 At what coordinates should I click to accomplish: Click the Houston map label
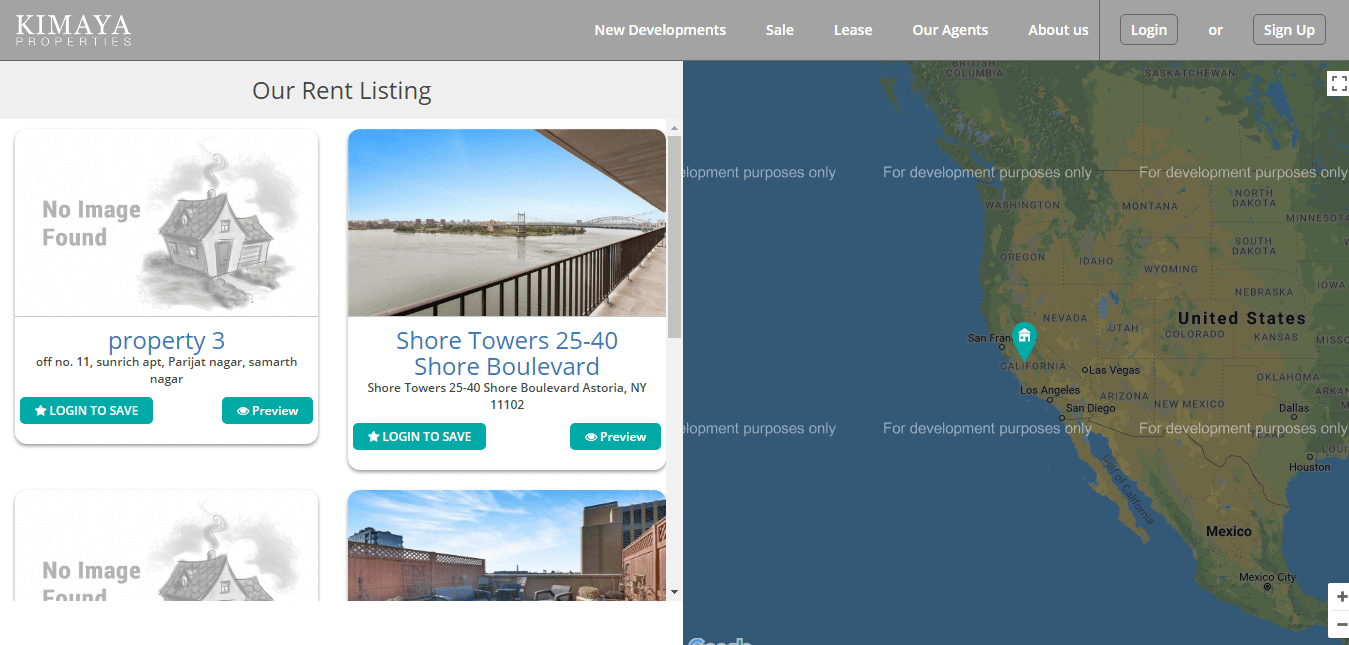point(1310,466)
